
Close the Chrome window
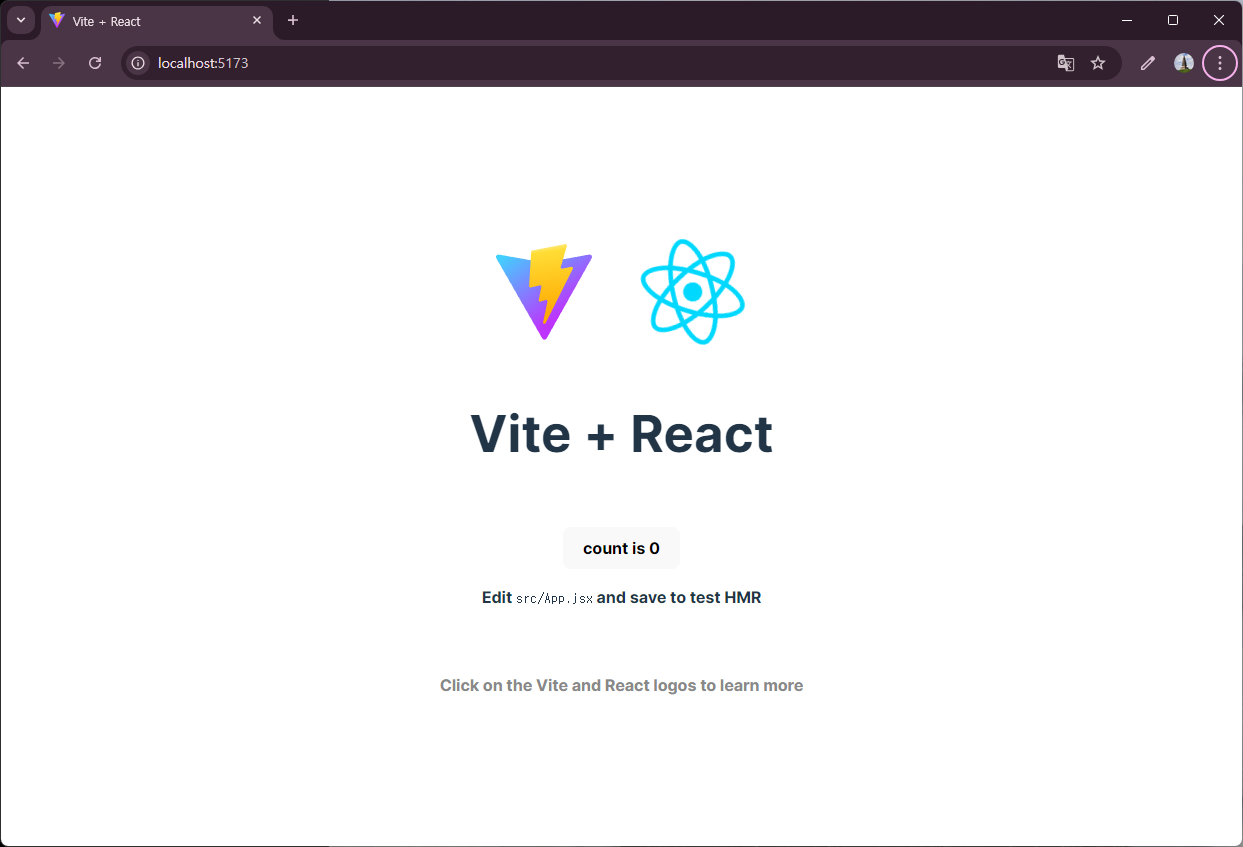click(1219, 20)
